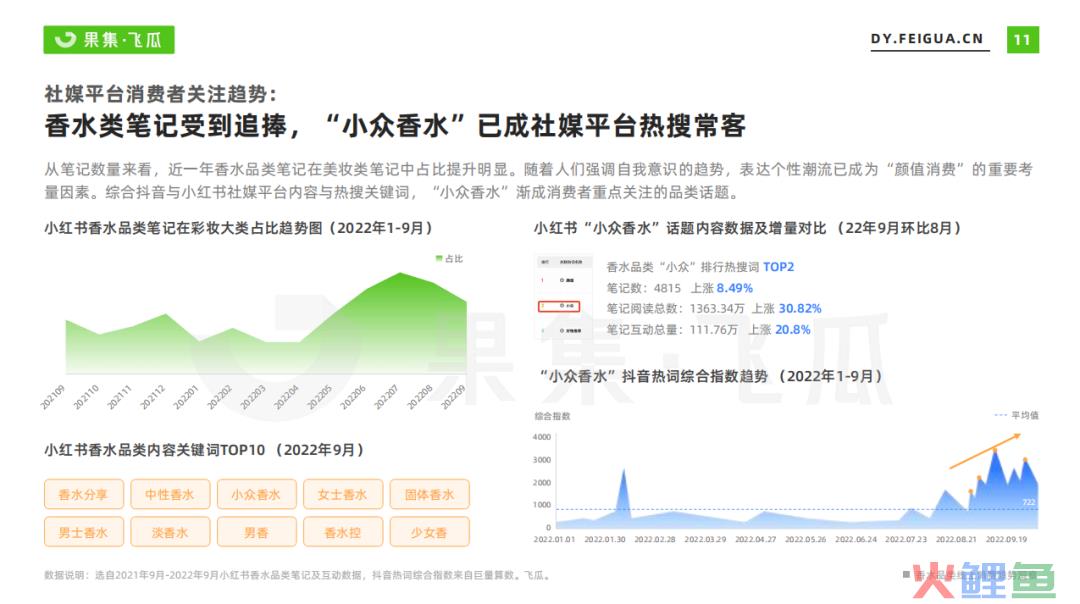The height and width of the screenshot is (604, 1080).
Task: Click the 202201 axis label
Action: point(186,397)
